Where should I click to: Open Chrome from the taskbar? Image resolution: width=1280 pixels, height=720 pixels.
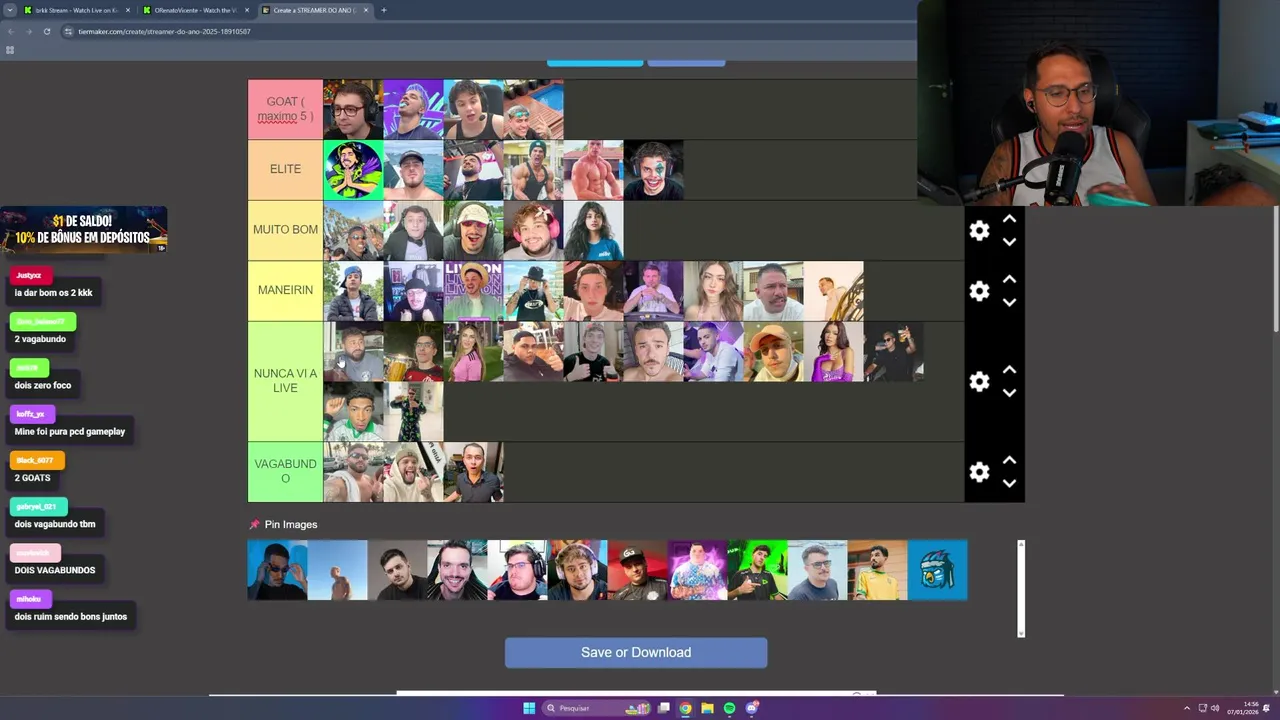(685, 708)
